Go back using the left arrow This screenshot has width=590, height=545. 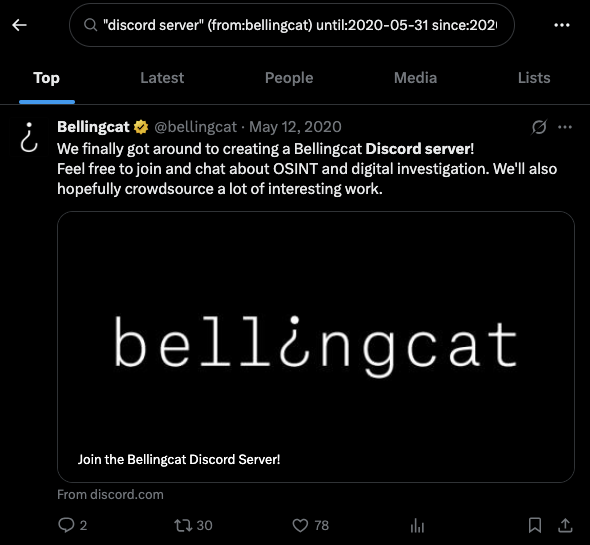[19, 25]
